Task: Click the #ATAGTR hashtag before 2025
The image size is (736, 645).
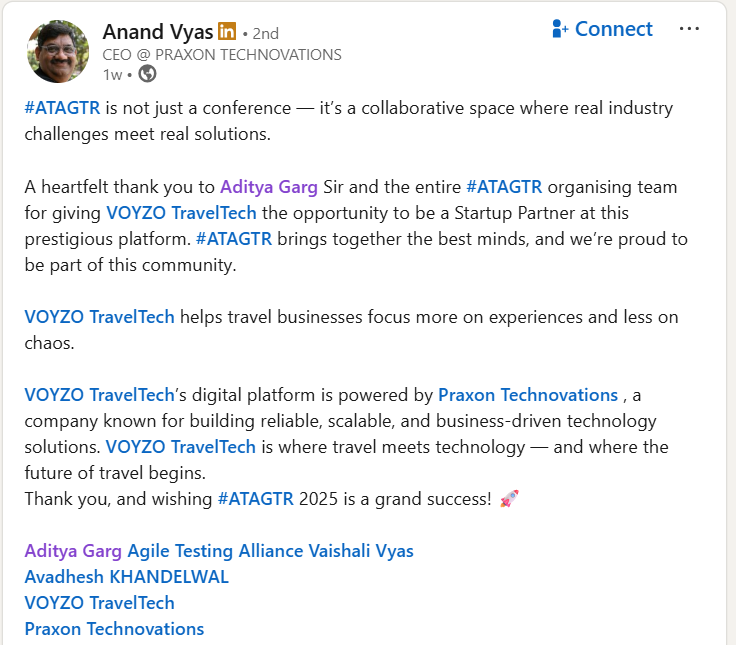Action: pyautogui.click(x=255, y=499)
